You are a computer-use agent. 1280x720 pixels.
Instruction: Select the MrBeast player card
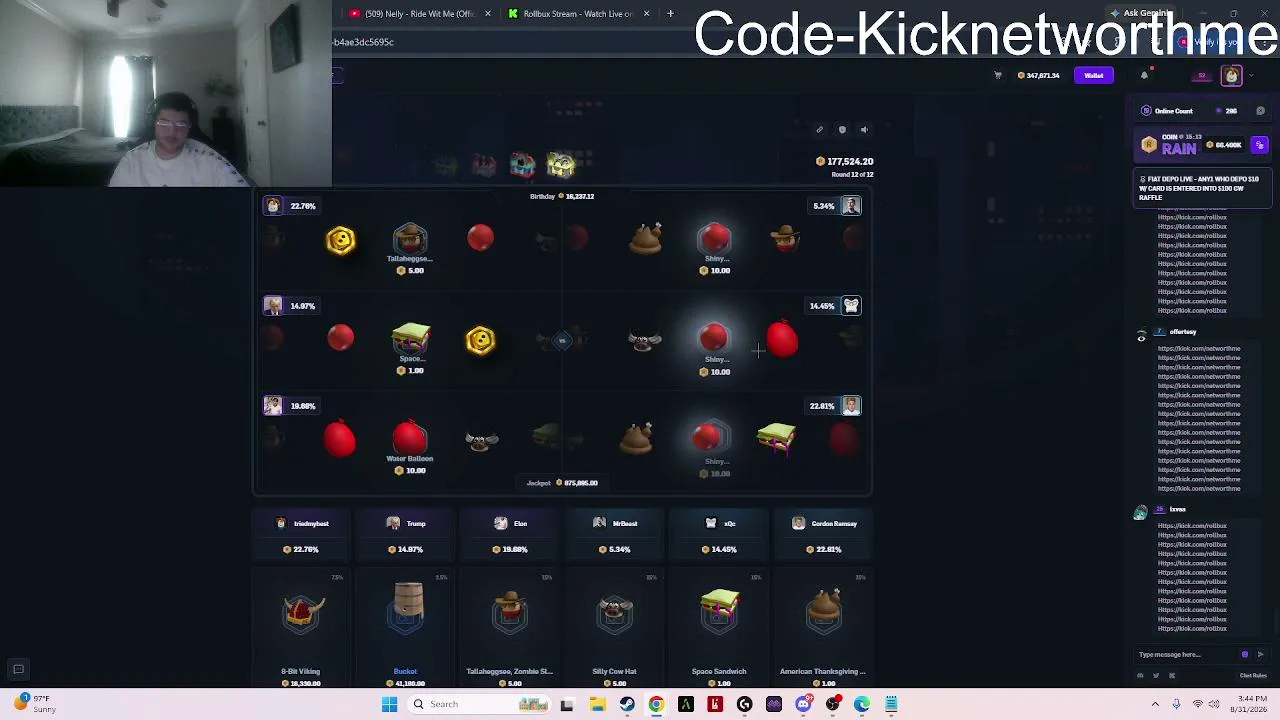pyautogui.click(x=615, y=536)
